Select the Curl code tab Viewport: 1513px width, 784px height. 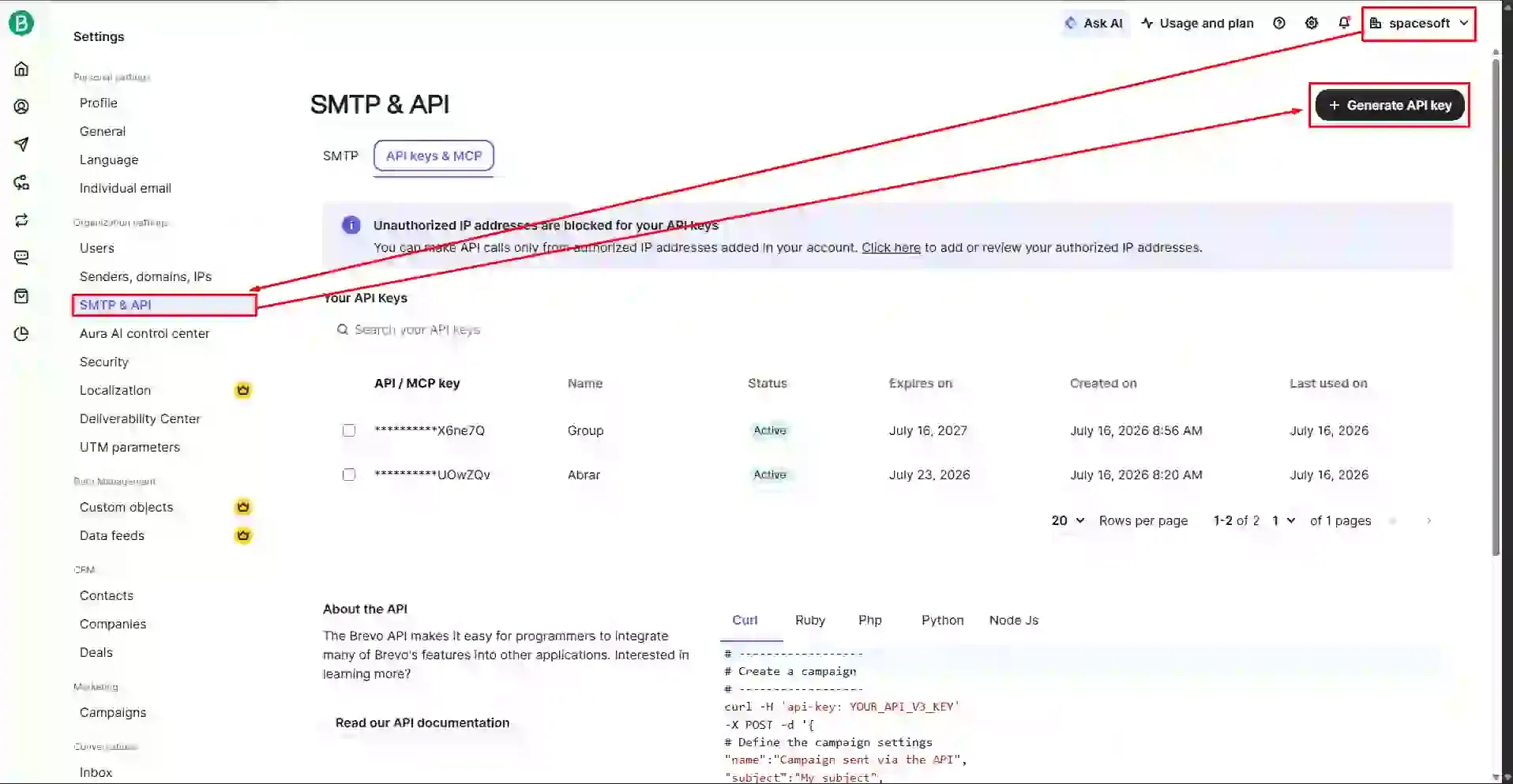point(745,620)
